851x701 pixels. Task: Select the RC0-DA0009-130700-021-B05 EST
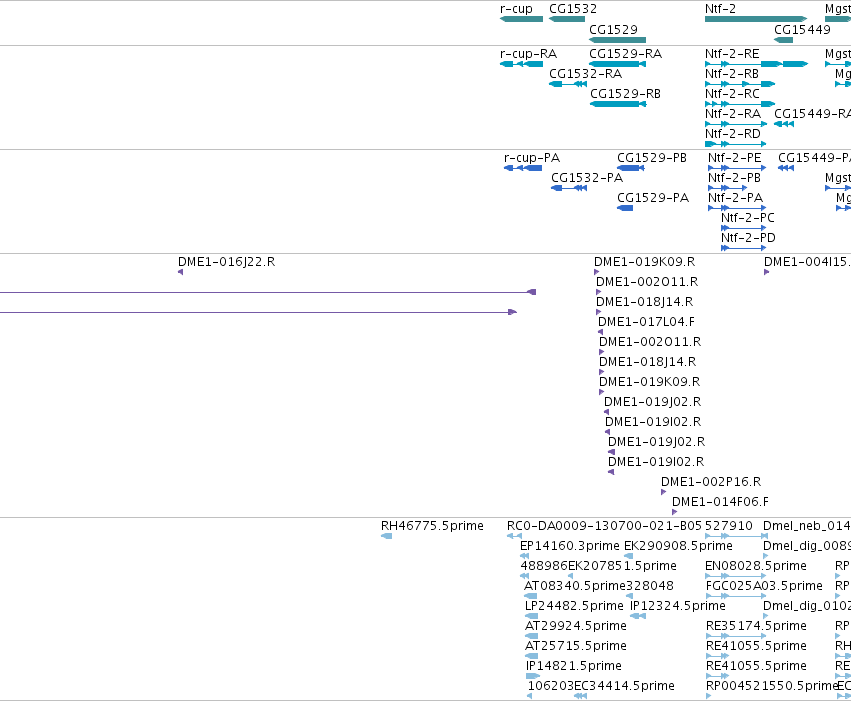514,537
